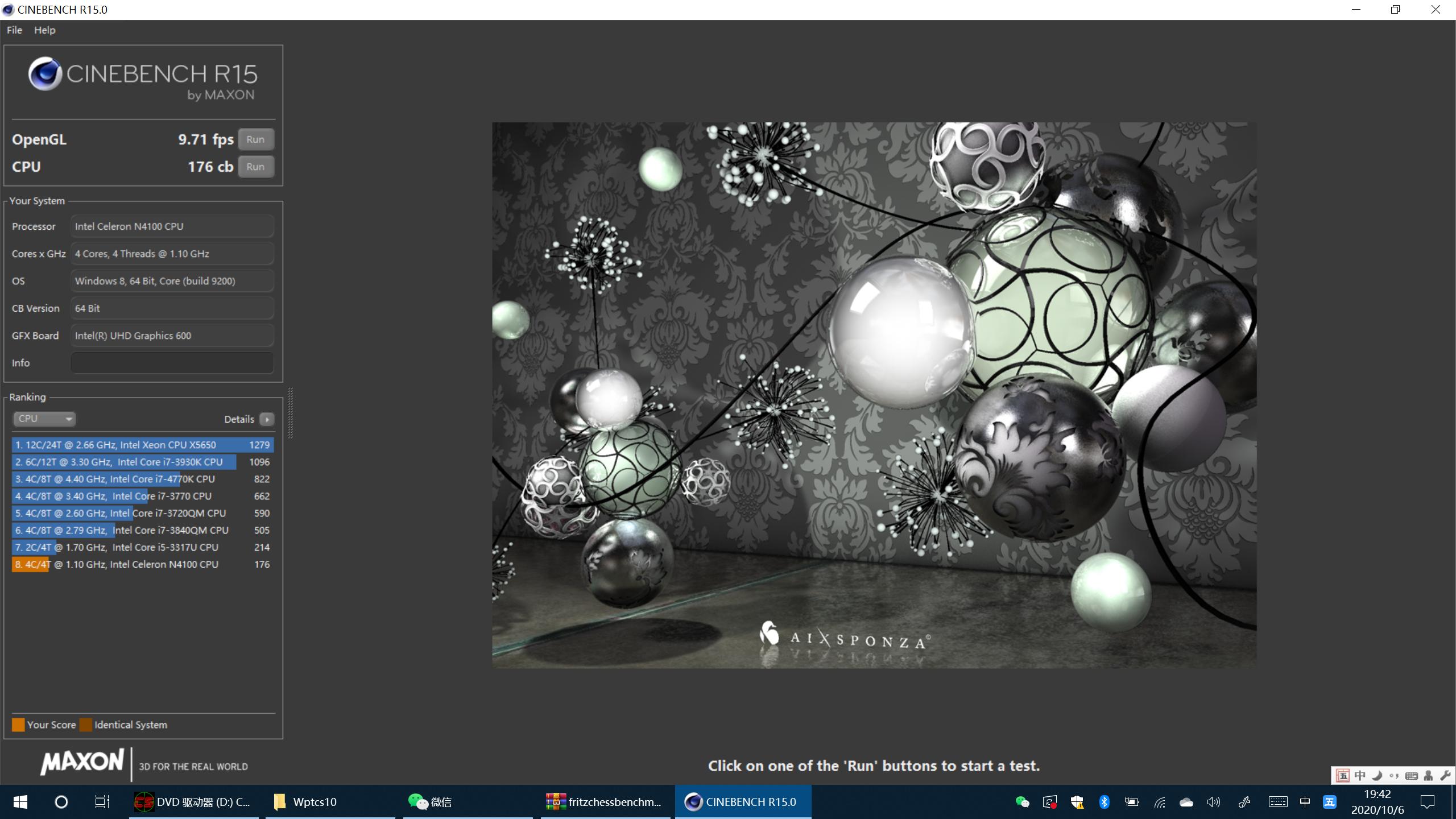Run the CPU benchmark test
Viewport: 1456px width, 819px height.
(255, 167)
